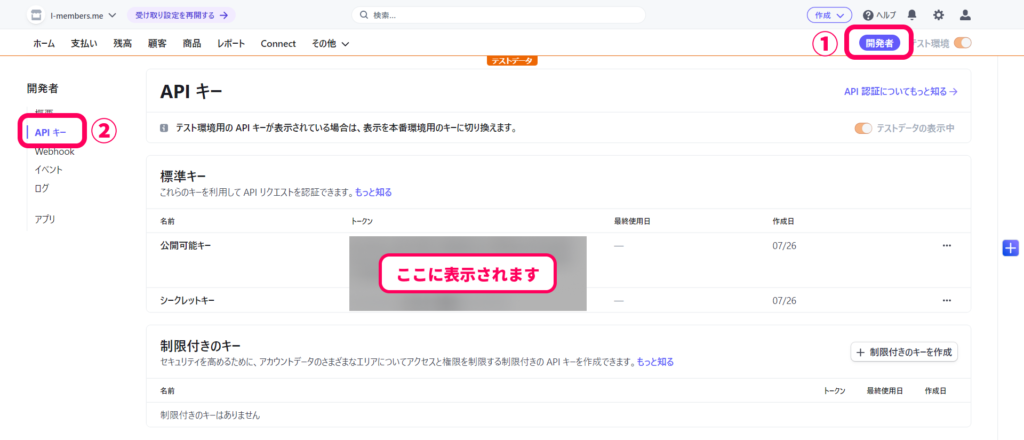Open the Connect tab
1024x440 pixels.
pos(278,44)
